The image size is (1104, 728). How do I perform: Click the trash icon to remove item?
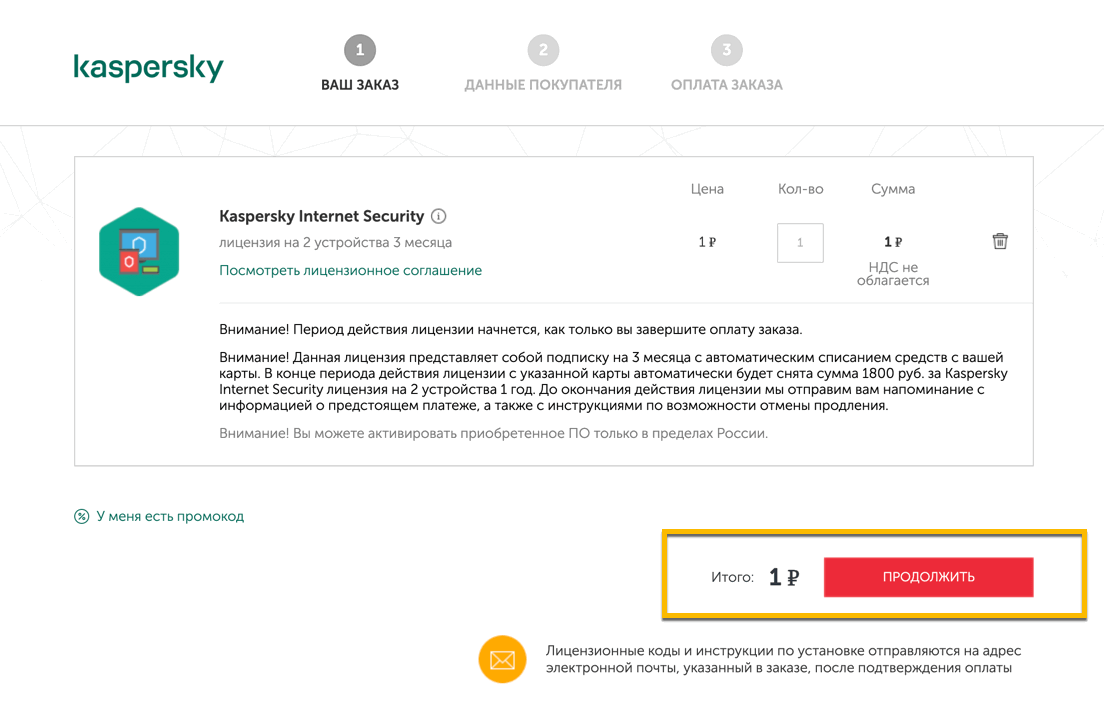[1000, 241]
